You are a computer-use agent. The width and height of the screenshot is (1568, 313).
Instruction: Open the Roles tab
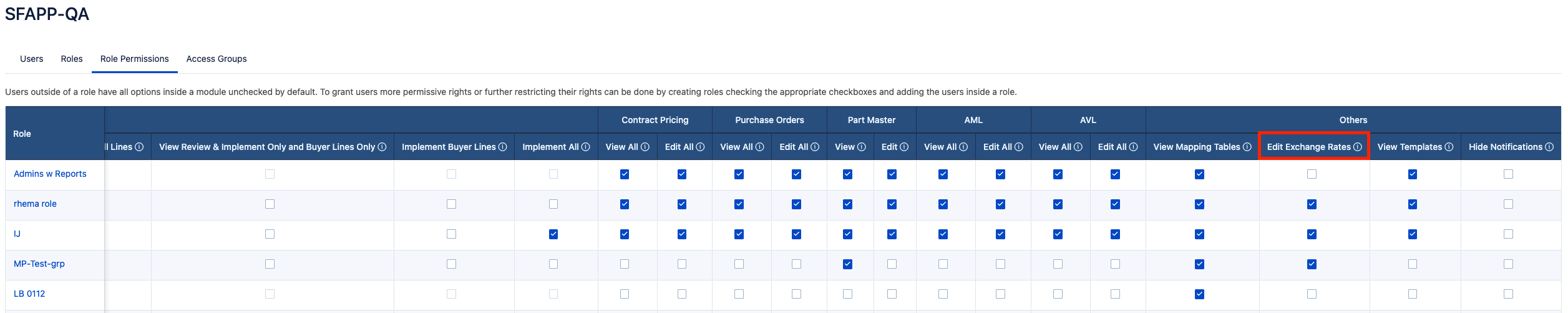coord(72,59)
